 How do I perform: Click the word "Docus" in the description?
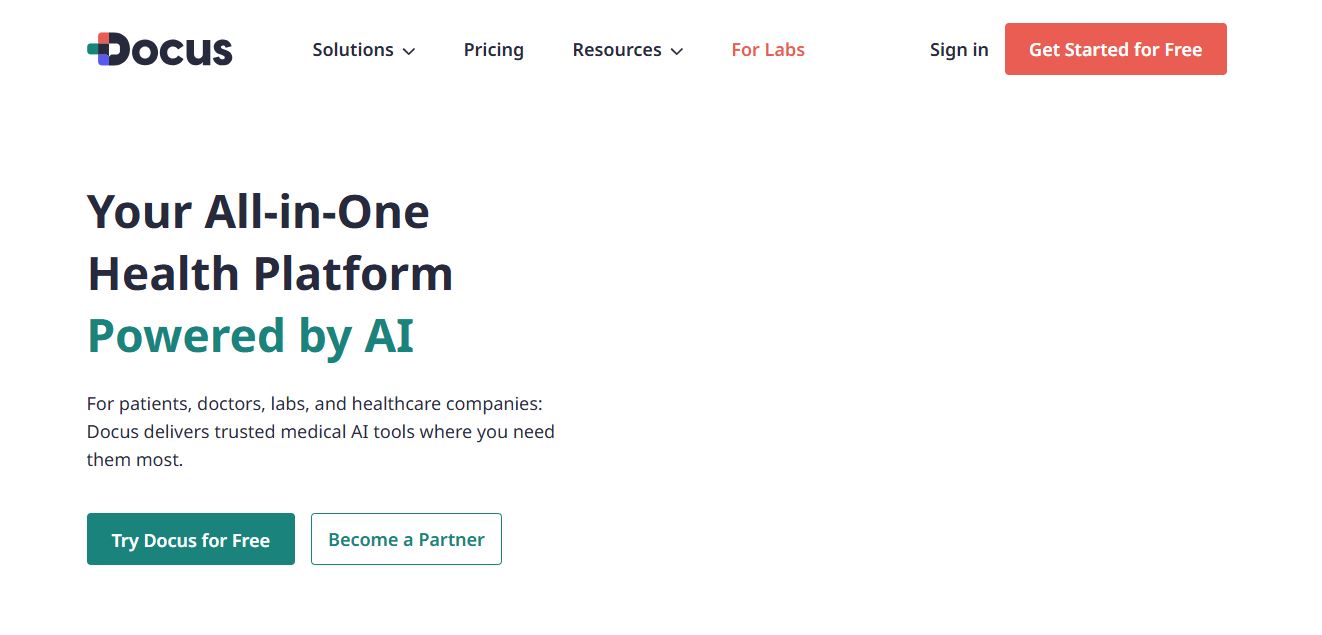[x=113, y=432]
